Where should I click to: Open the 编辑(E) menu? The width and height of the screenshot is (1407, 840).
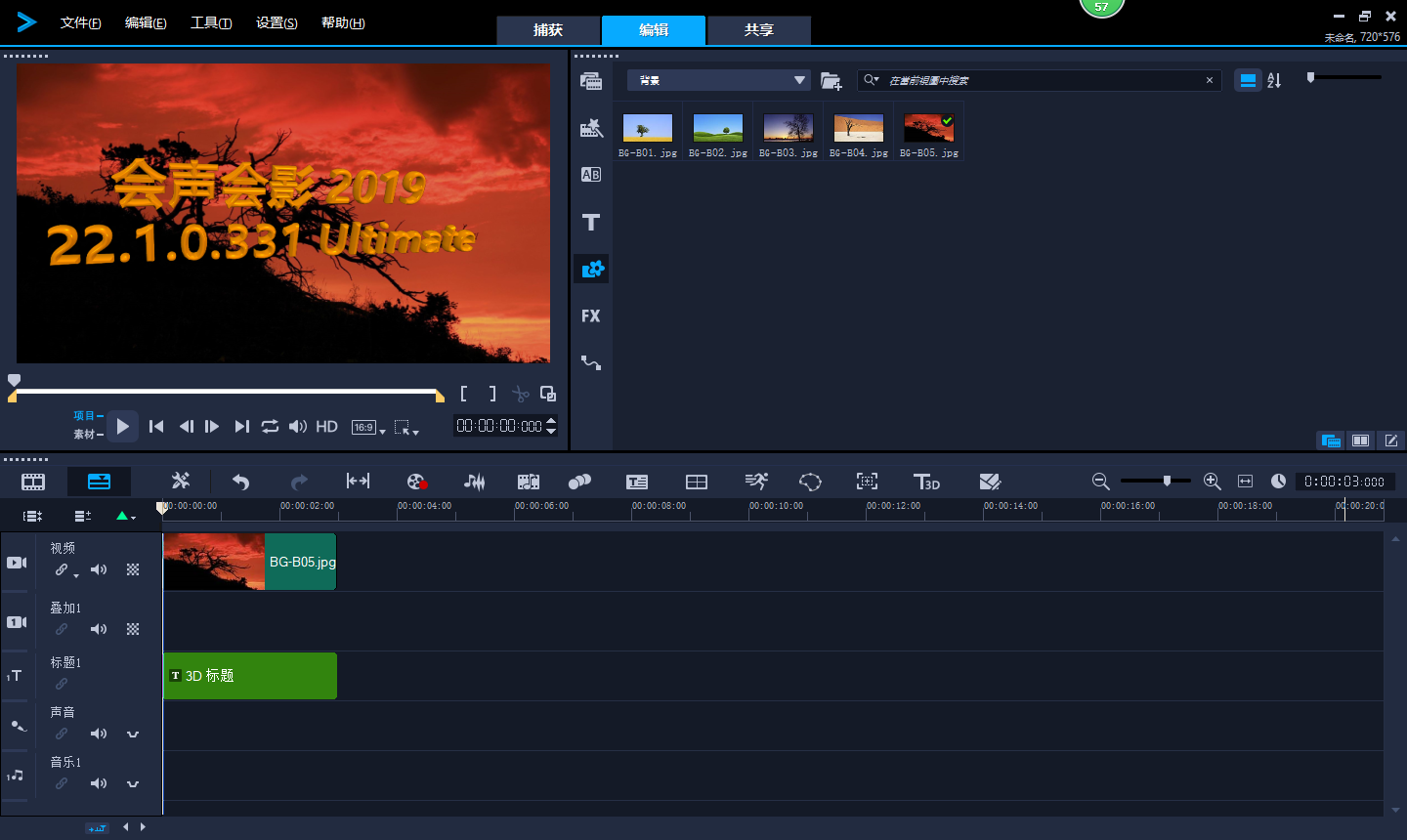146,22
